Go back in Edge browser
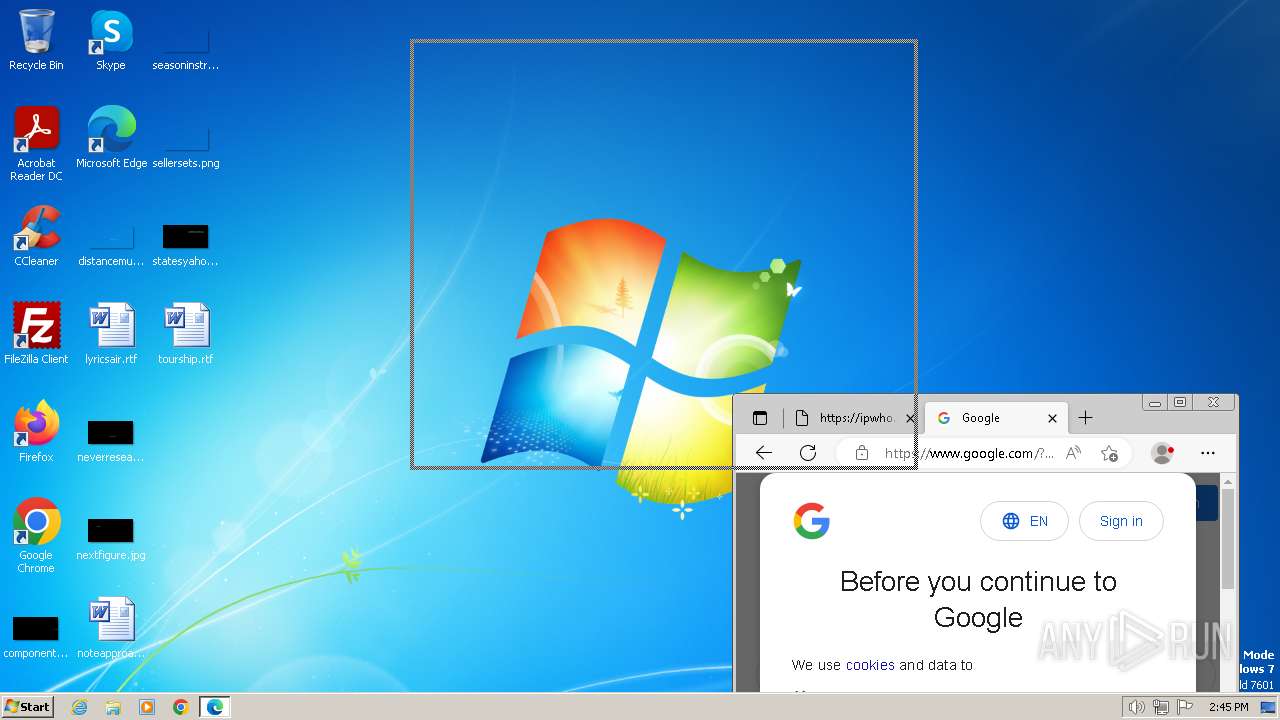1280x720 pixels. point(764,453)
